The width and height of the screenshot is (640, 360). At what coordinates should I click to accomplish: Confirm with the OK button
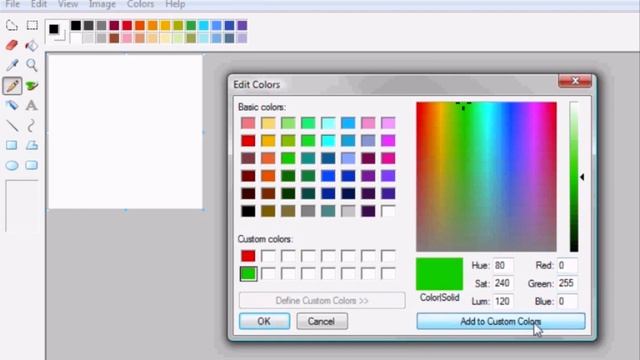(x=264, y=321)
